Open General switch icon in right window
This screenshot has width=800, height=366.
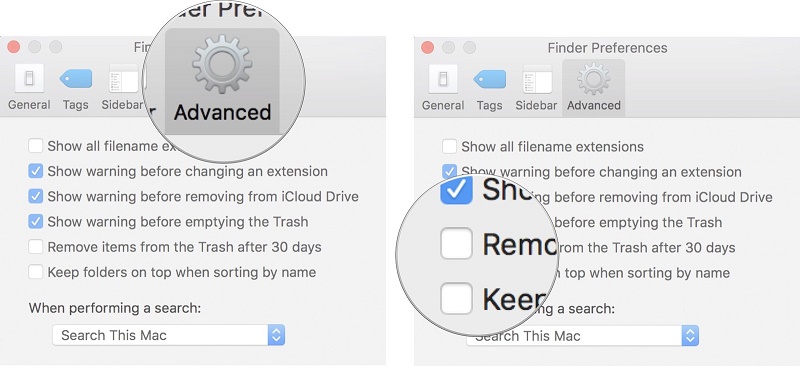click(443, 80)
